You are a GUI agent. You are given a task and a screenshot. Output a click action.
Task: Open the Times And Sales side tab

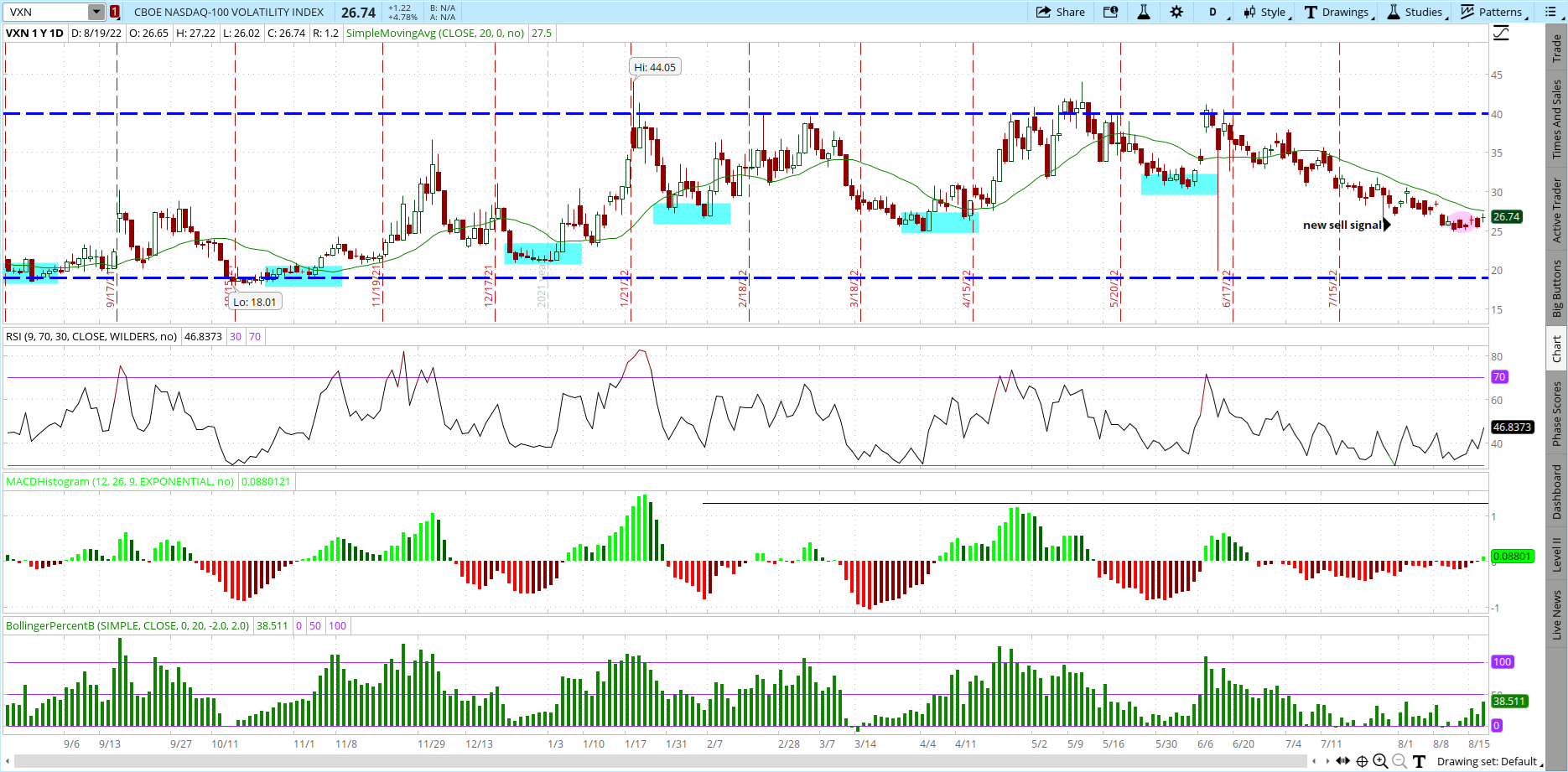[1557, 119]
